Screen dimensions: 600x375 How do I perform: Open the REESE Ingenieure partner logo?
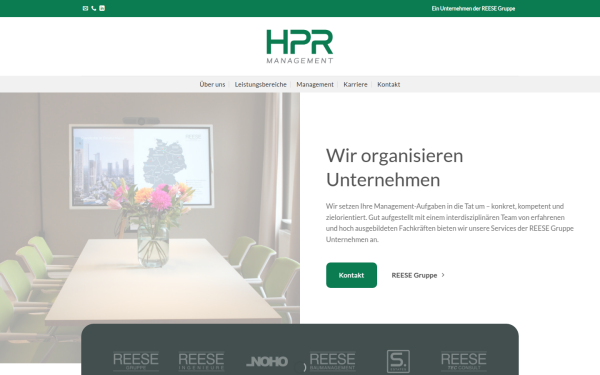[x=201, y=361]
